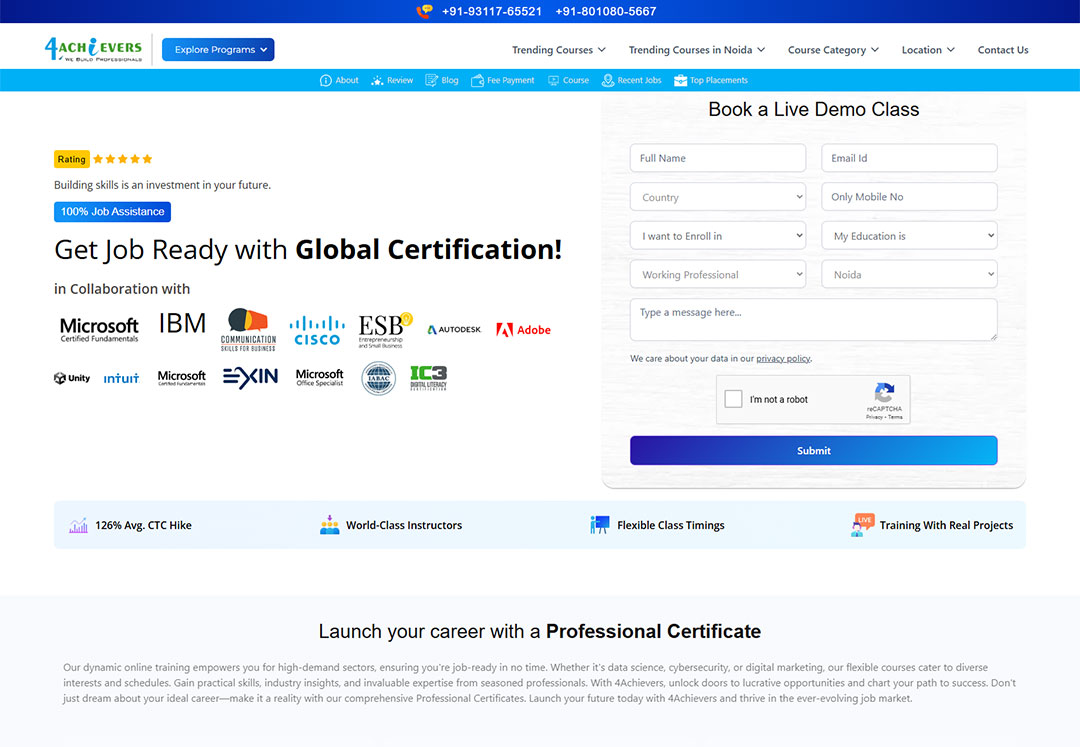
Task: Open the Trending Courses menu
Action: pyautogui.click(x=559, y=50)
